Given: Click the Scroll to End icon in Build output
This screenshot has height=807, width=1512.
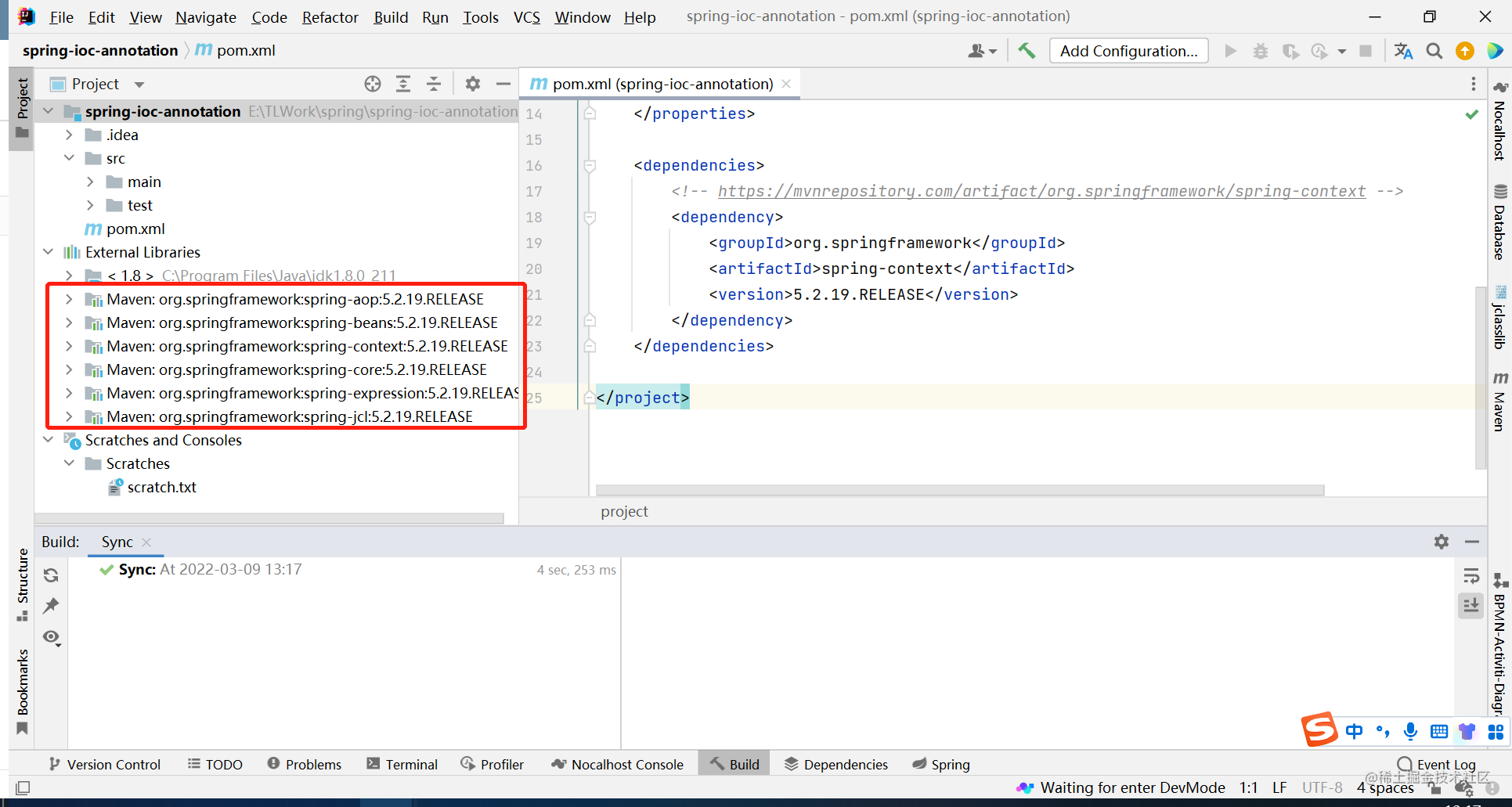Looking at the screenshot, I should click(1471, 606).
